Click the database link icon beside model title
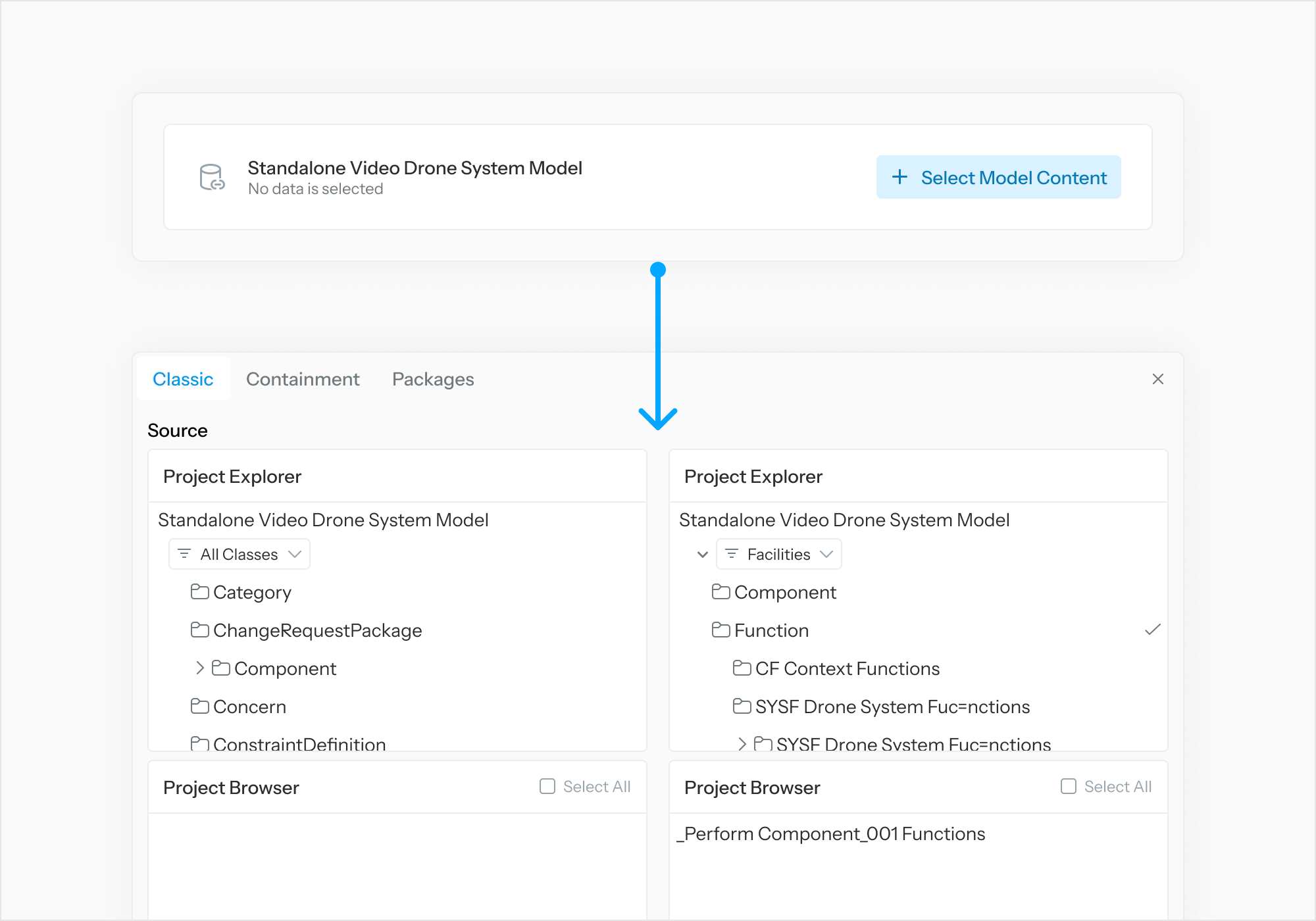 coord(212,178)
